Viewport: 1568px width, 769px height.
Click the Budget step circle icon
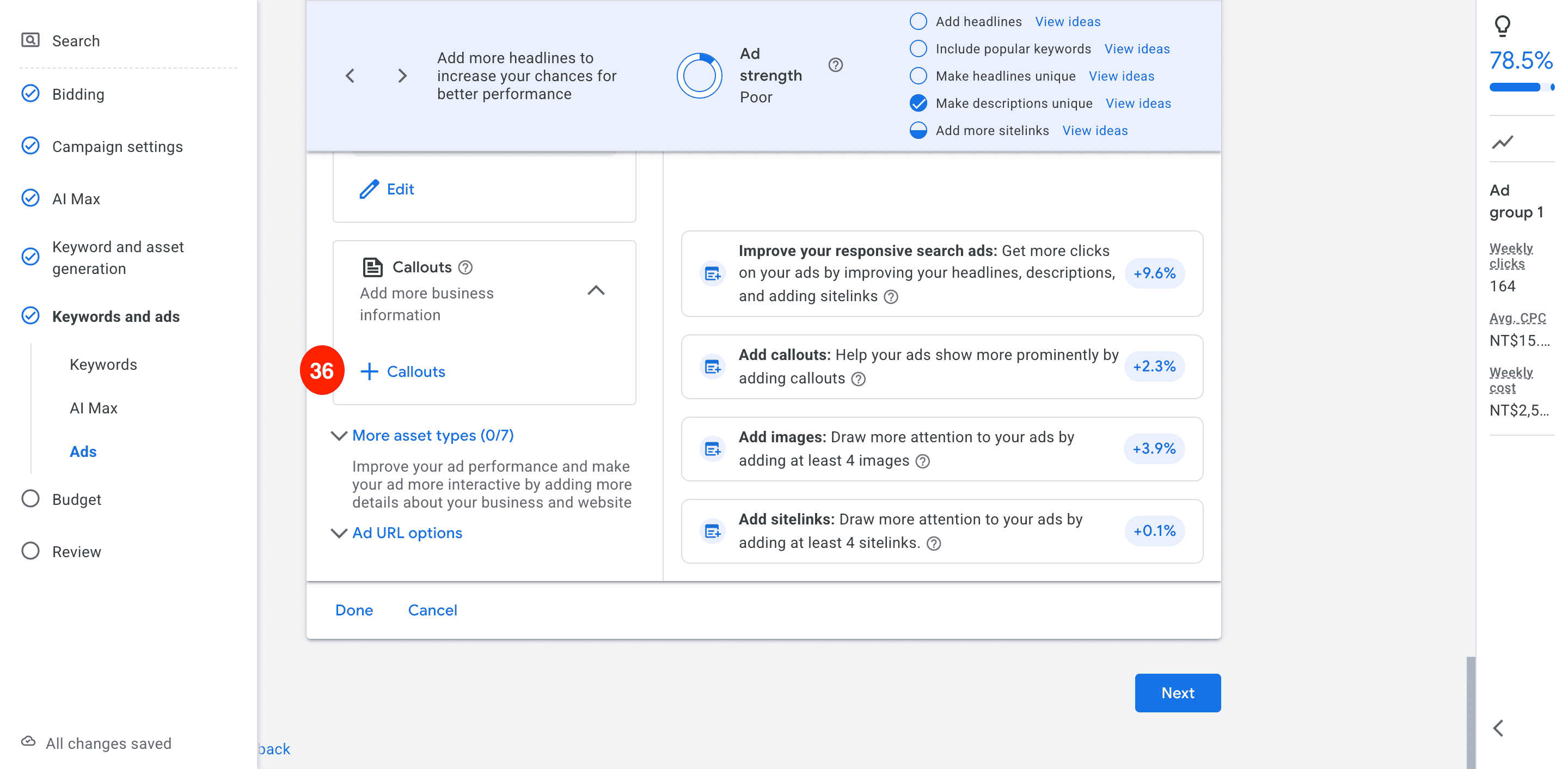(x=30, y=499)
